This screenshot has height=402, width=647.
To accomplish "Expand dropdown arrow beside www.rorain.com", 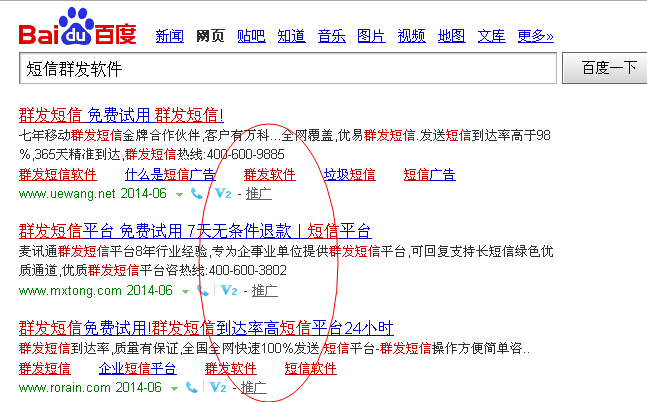I will tap(175, 388).
